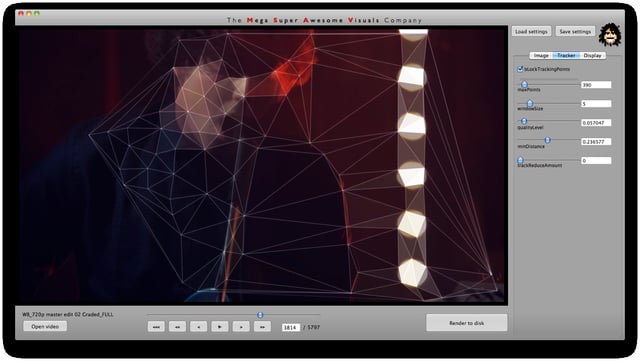Viewport: 640px width, 361px height.
Task: Step forward one frame
Action: (241, 327)
